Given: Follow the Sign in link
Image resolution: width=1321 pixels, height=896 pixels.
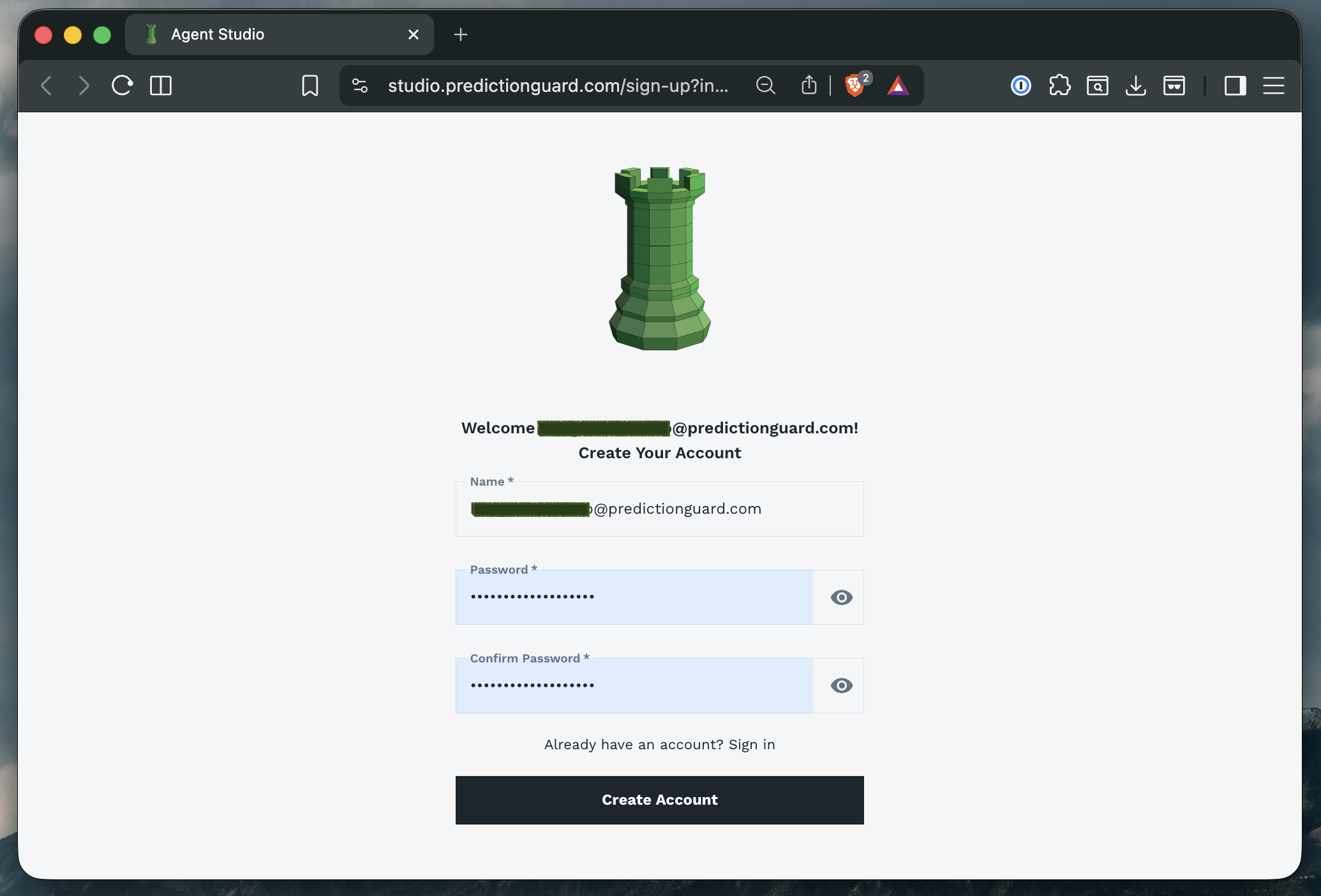Looking at the screenshot, I should click(x=752, y=744).
